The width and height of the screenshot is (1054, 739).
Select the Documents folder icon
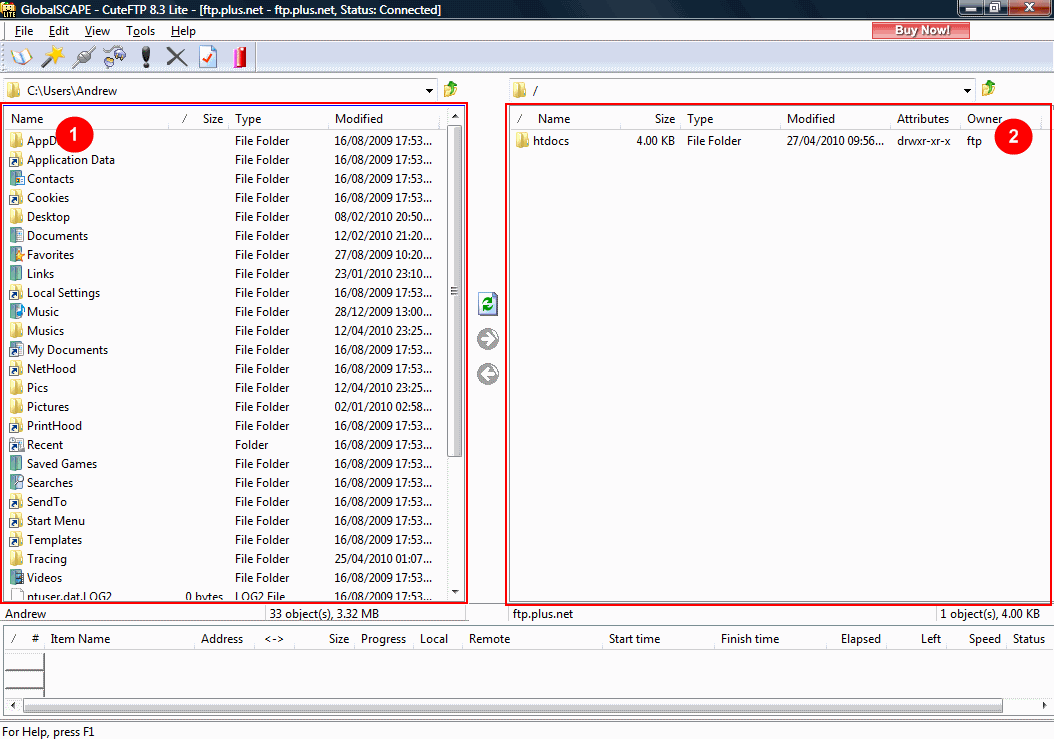pos(17,236)
